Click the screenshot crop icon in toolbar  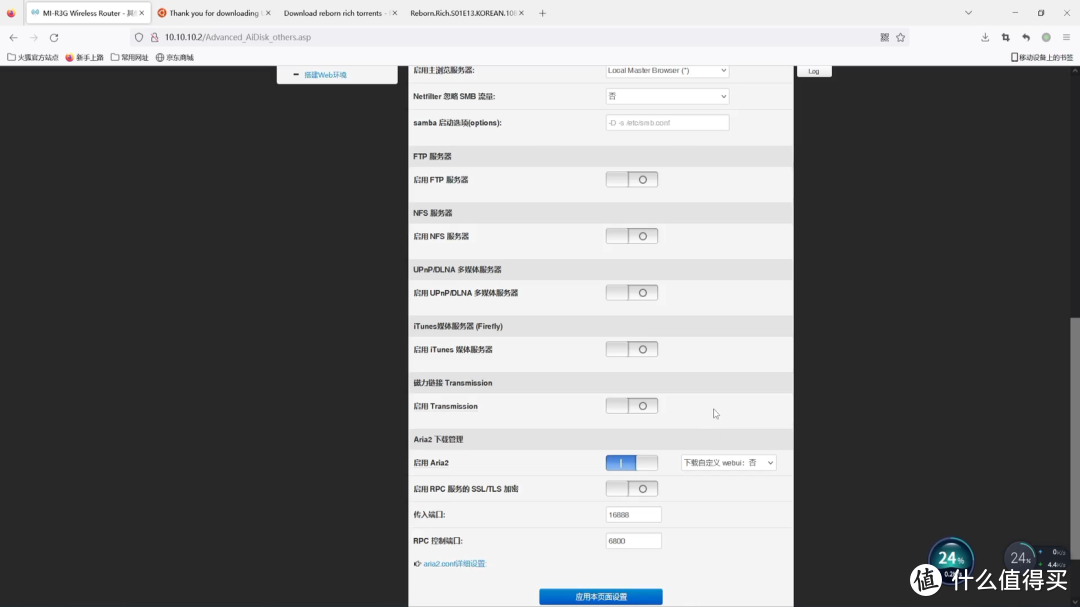[x=1005, y=37]
